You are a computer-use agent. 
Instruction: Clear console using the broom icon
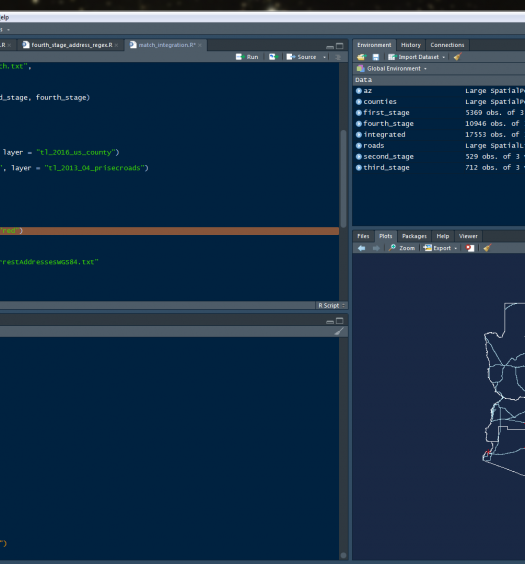pos(339,331)
